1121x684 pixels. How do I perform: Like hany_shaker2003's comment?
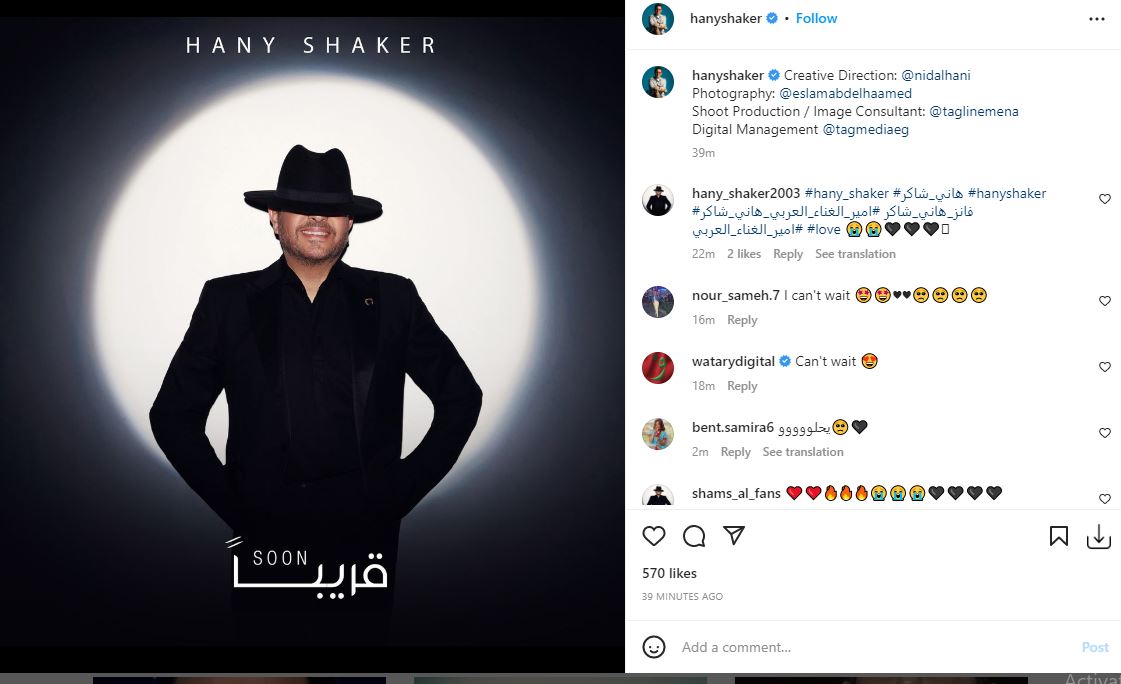click(1105, 199)
